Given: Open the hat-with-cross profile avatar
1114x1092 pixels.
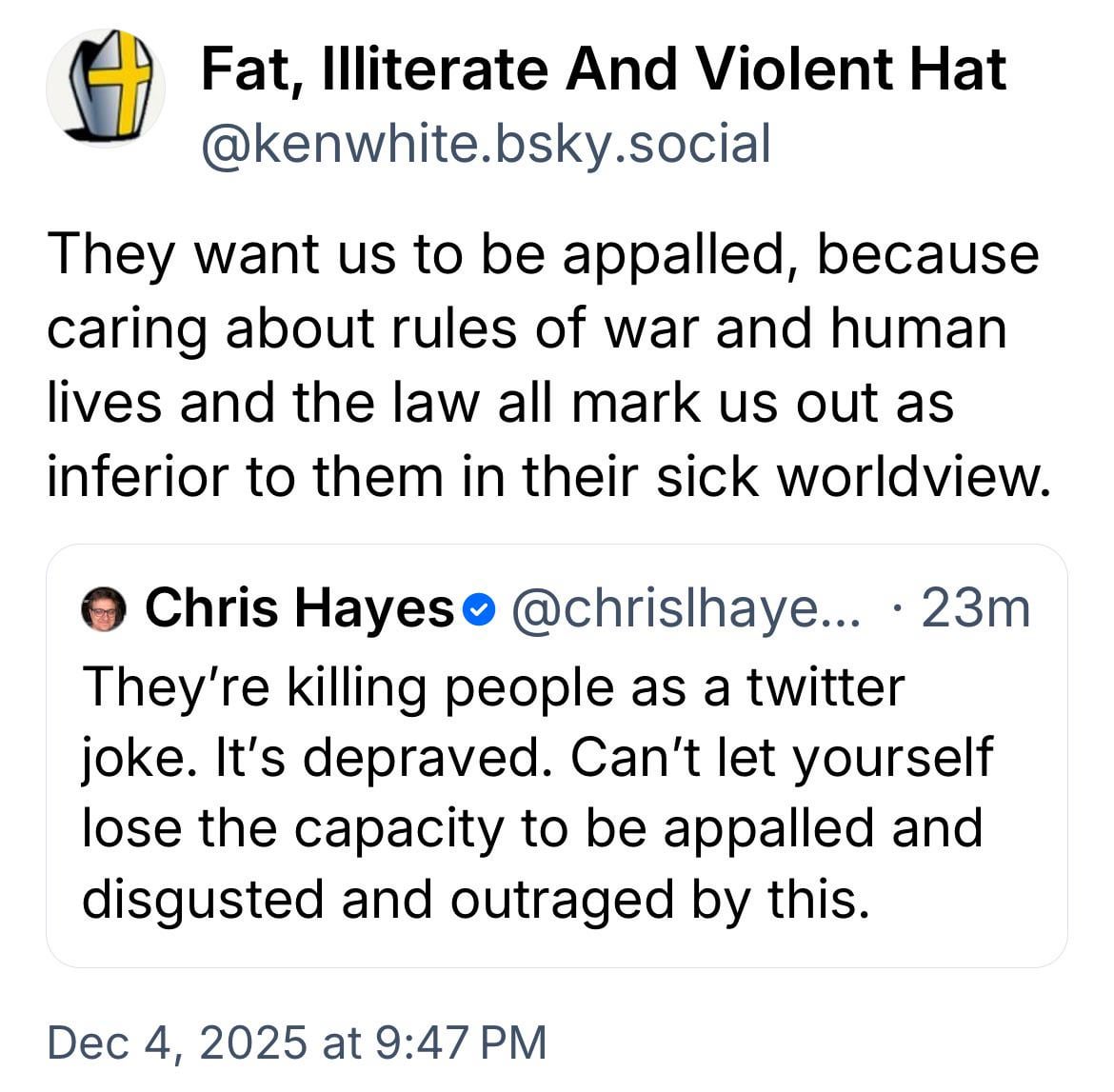Looking at the screenshot, I should coord(106,88).
